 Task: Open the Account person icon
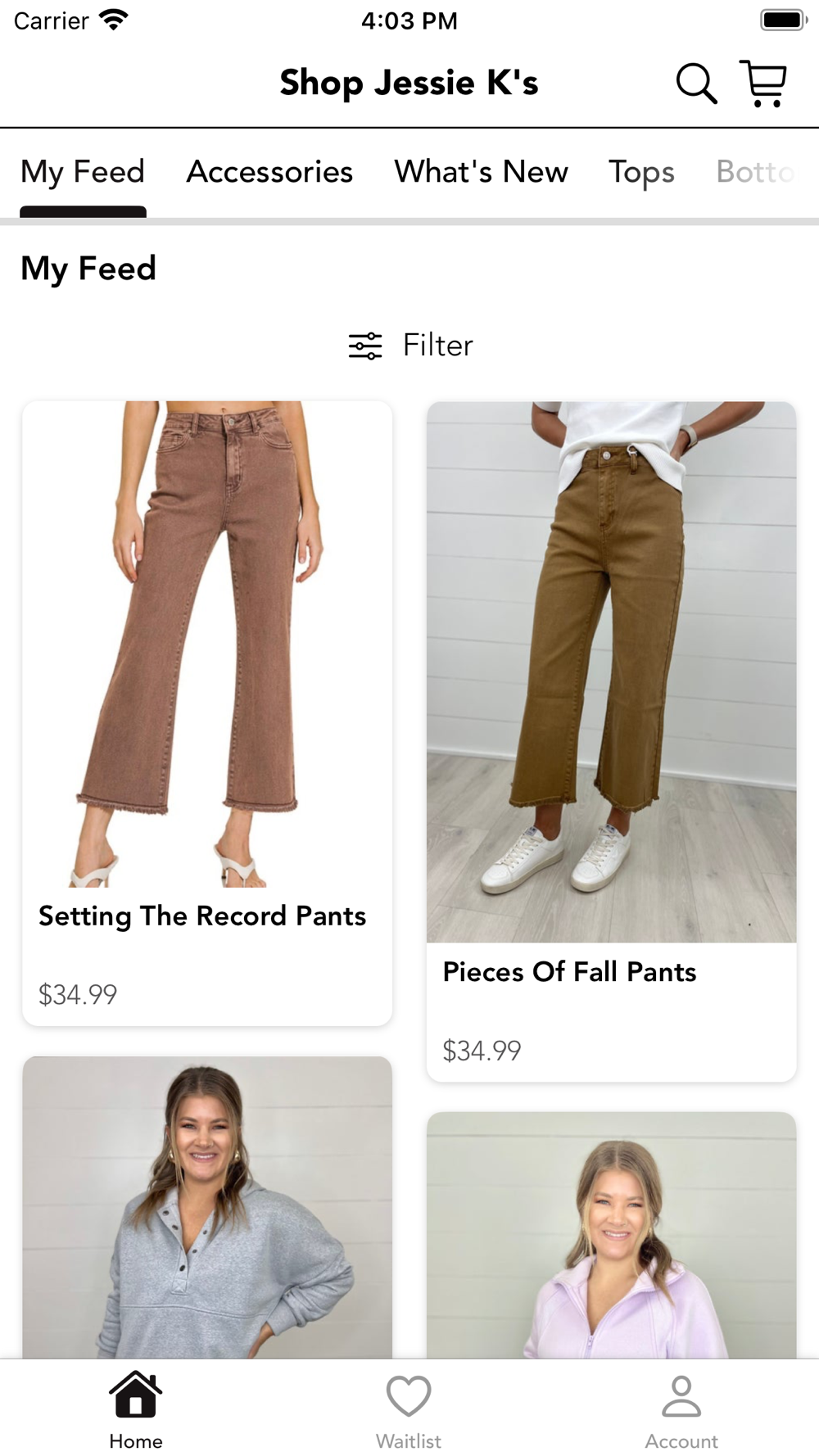681,1395
